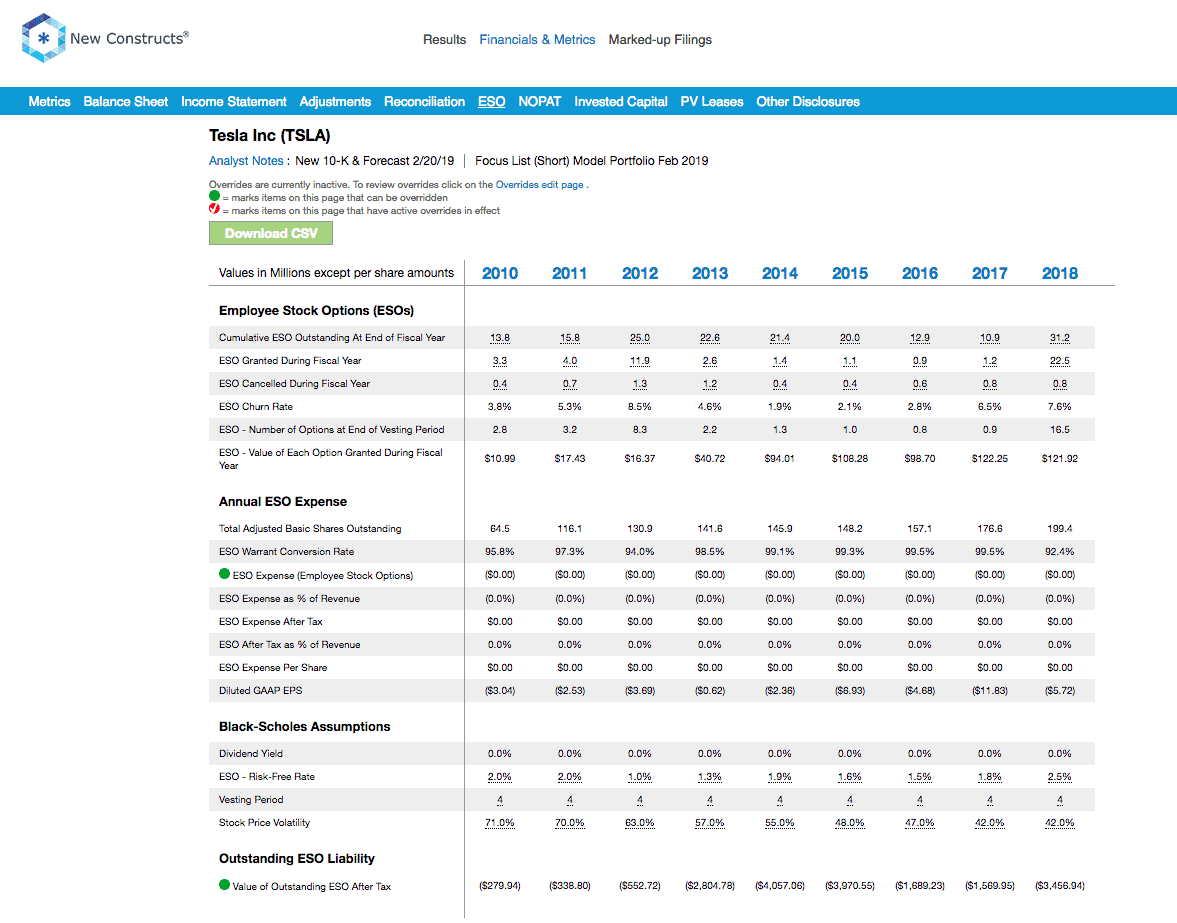1177x923 pixels.
Task: Click green override dot beside ESO Expense
Action: pos(224,574)
